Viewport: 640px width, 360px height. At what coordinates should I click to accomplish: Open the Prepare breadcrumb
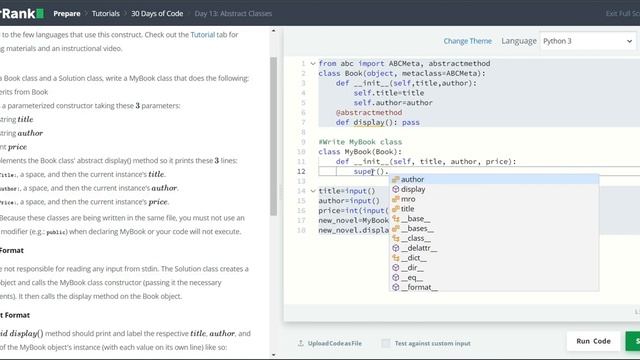coord(67,13)
